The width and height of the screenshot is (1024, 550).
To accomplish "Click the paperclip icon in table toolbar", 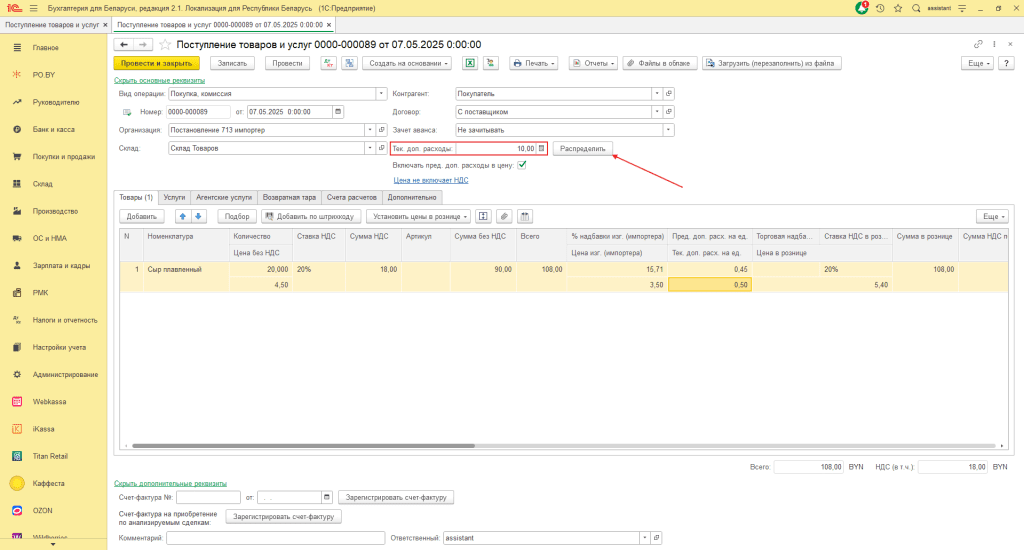I will coord(504,216).
